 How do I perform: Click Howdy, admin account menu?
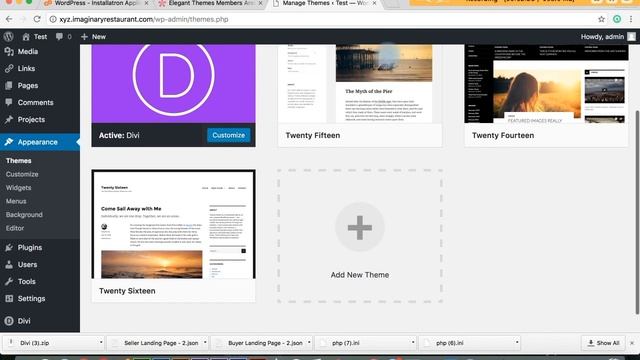coord(608,37)
